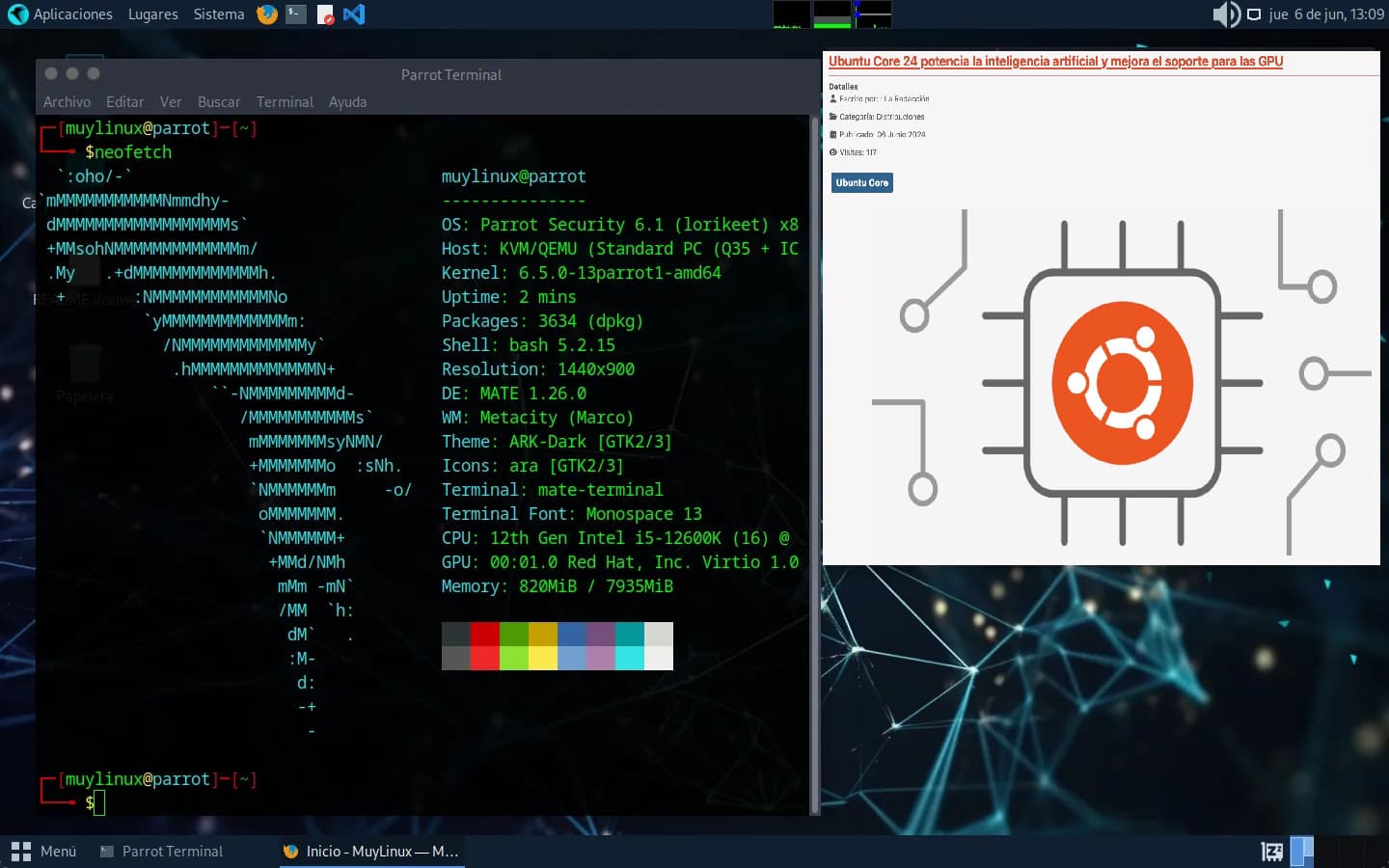Image resolution: width=1389 pixels, height=868 pixels.
Task: Switch to the Inicio - MuyLinux Firefox taskbar entry
Action: 371,852
